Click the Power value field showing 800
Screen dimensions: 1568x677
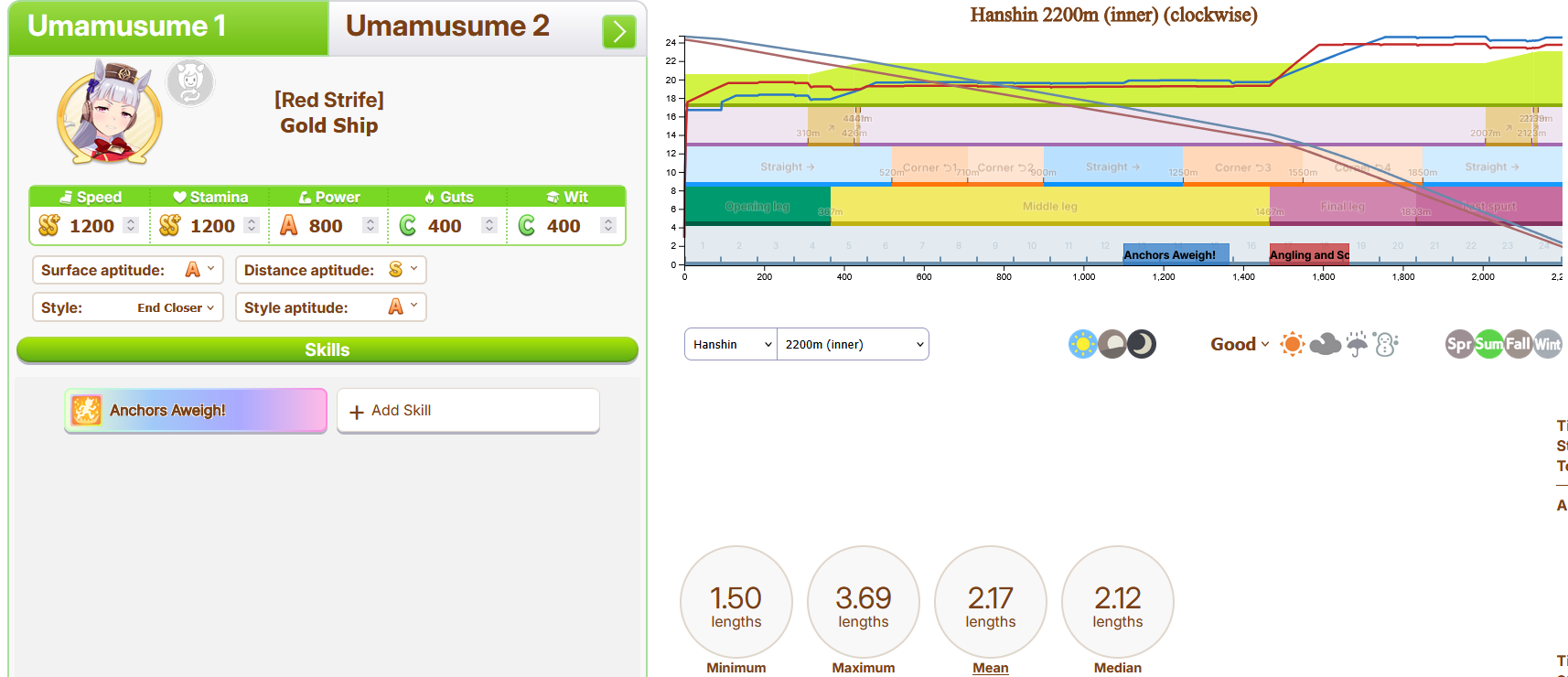point(328,226)
